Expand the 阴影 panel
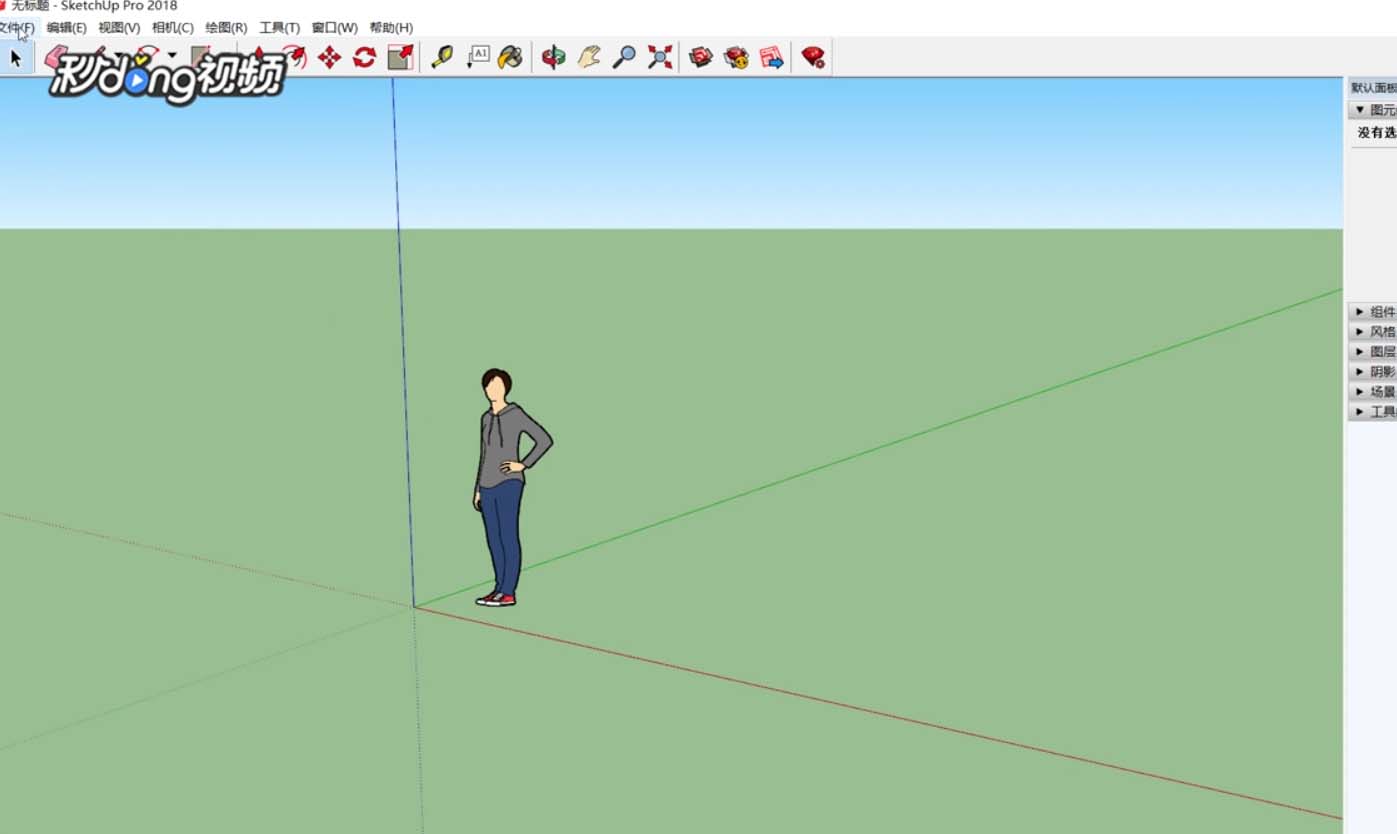The image size is (1397, 834). click(1374, 372)
